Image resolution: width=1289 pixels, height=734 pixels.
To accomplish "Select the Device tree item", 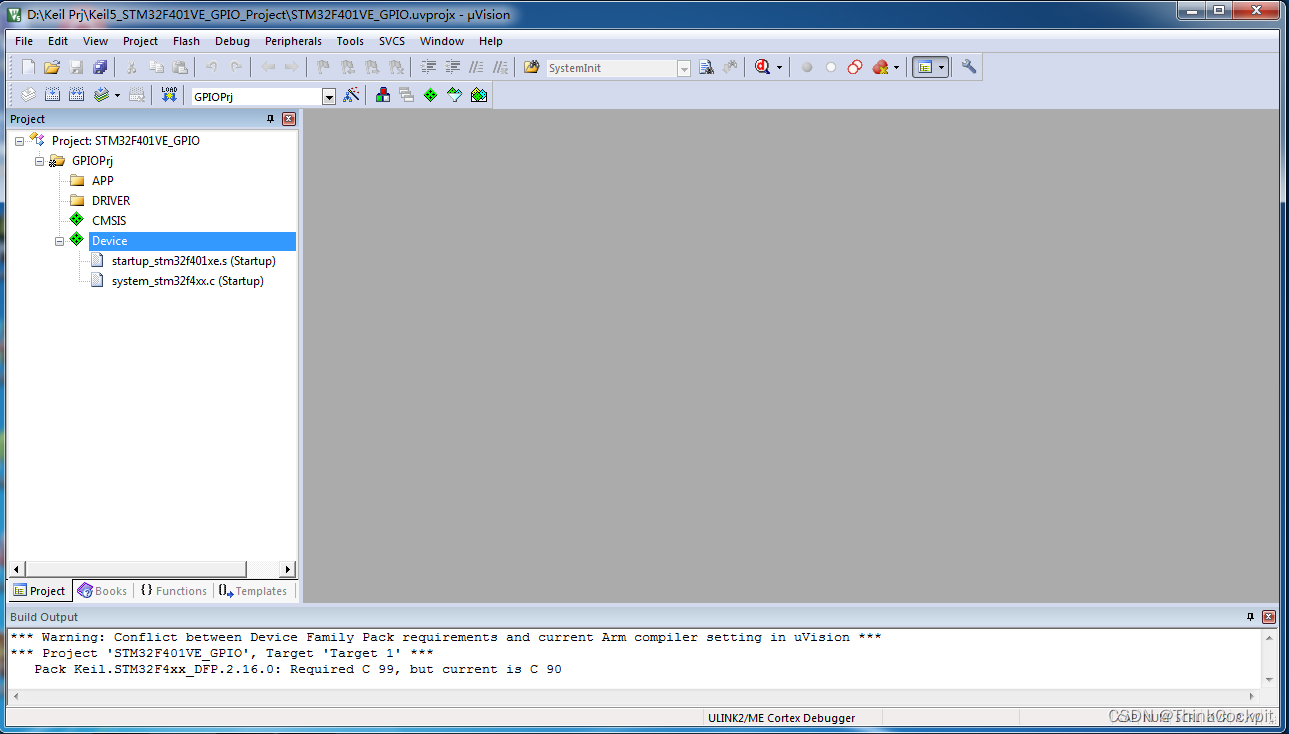I will point(192,241).
